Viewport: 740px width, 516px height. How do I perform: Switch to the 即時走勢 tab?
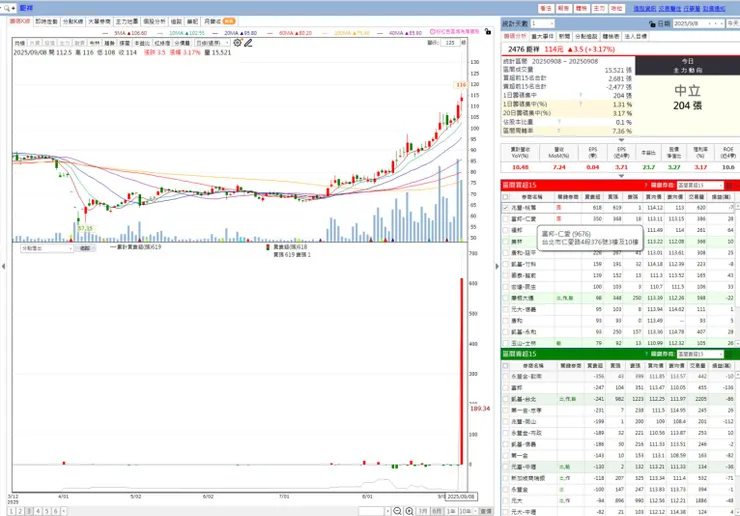46,21
